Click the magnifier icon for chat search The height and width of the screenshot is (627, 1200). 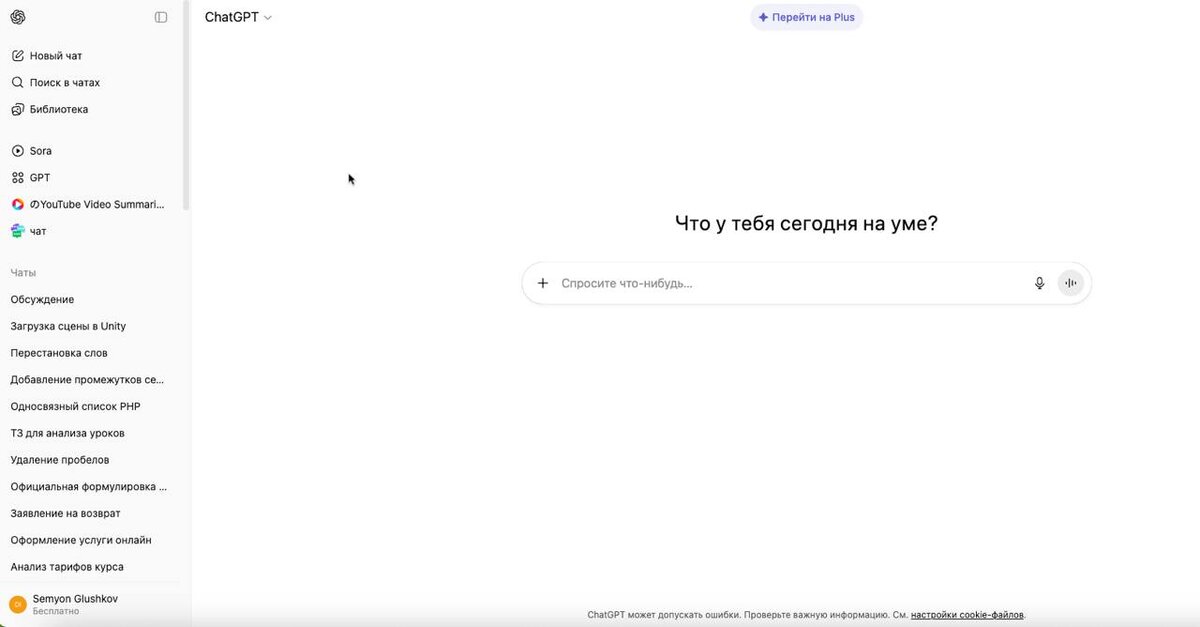[x=17, y=83]
